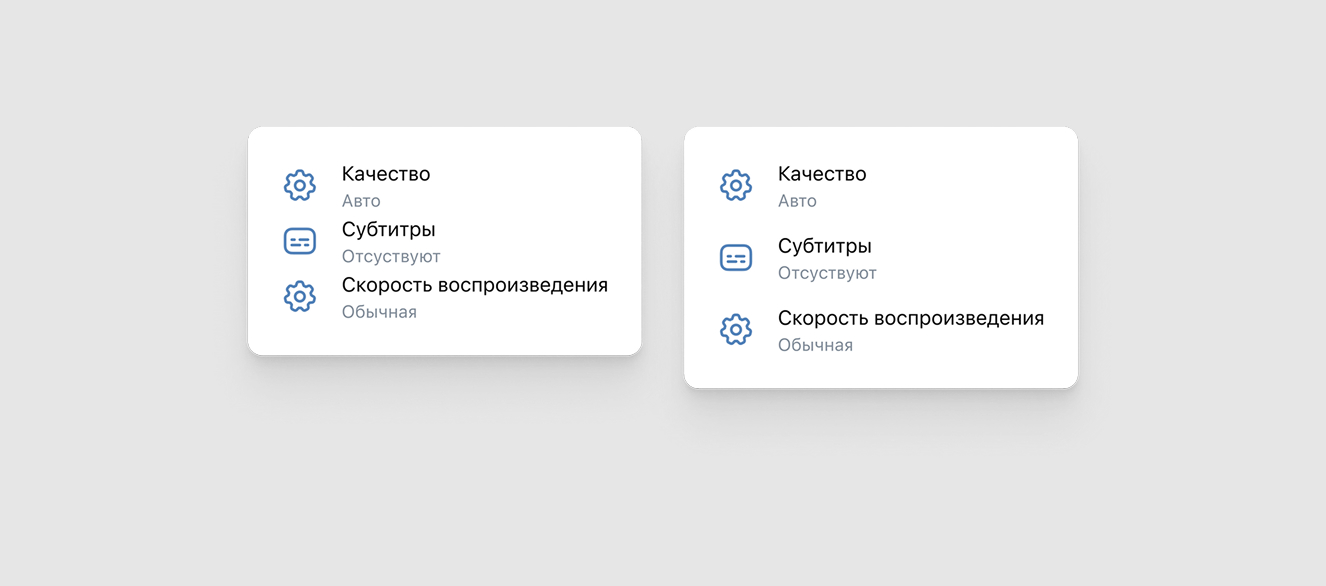Click the Авто value in left card
This screenshot has width=1326, height=586.
(x=361, y=201)
